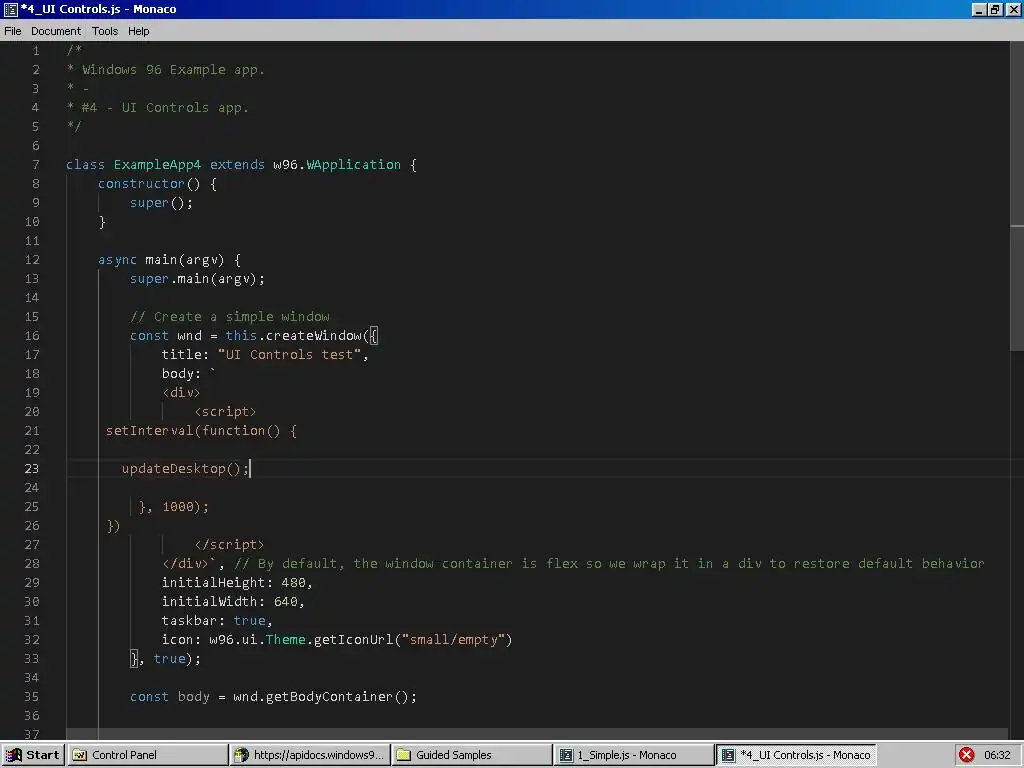The height and width of the screenshot is (768, 1024).
Task: Click on 'setInterval' on line 21
Action: point(150,431)
